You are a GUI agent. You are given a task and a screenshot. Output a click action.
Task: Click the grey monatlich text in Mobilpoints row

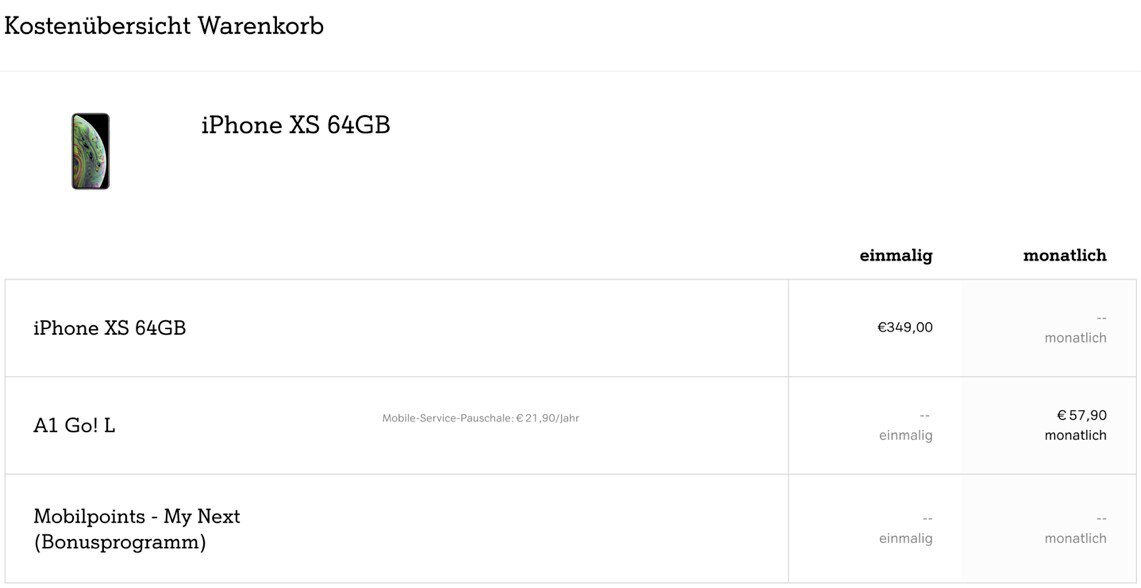pyautogui.click(x=1075, y=538)
